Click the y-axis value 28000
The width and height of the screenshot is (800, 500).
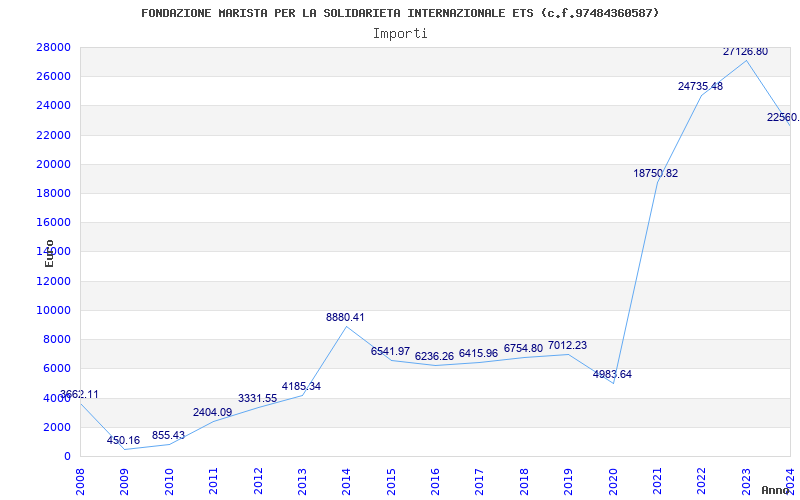tap(54, 47)
